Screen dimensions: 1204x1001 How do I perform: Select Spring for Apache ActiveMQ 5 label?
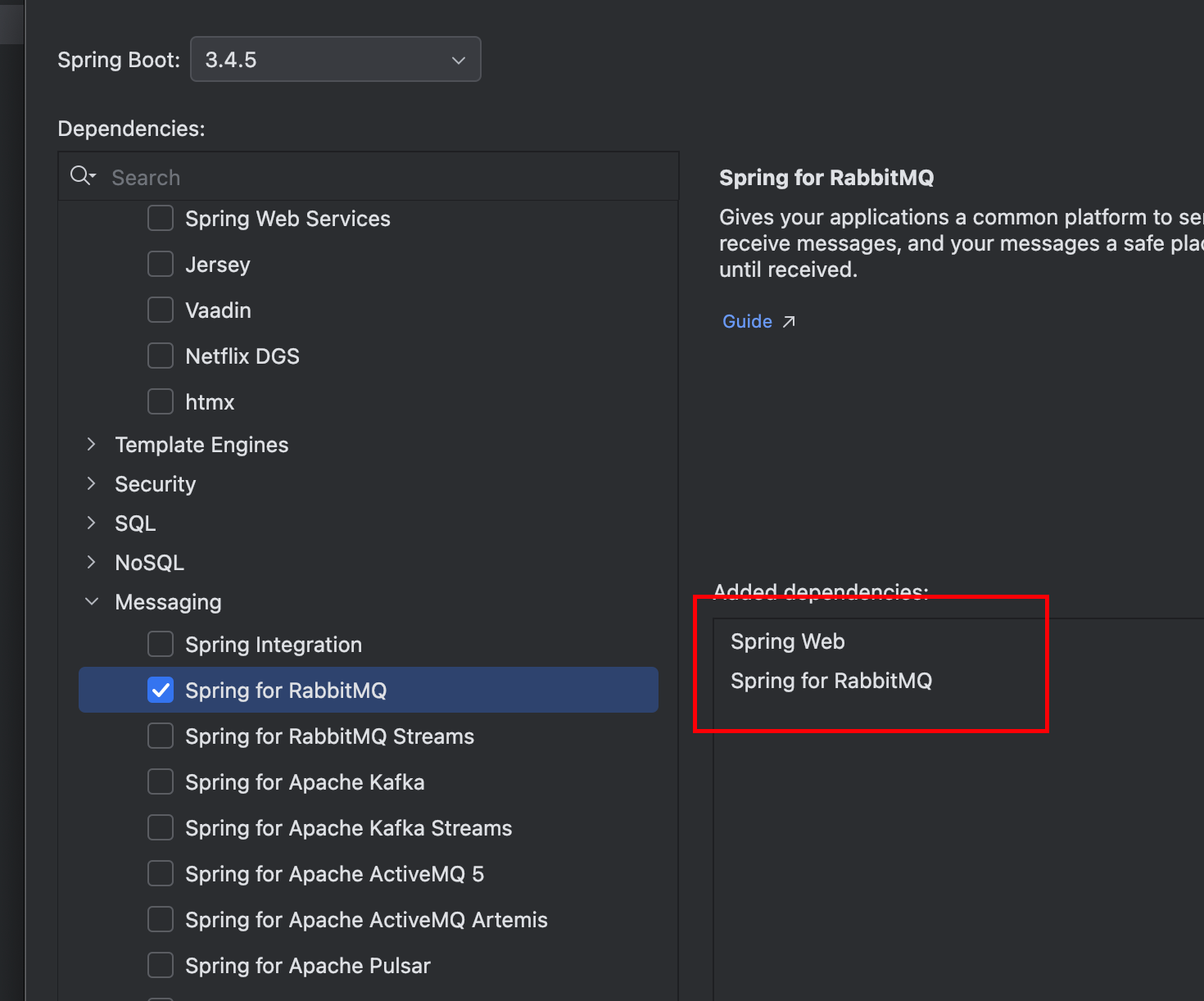pos(334,874)
